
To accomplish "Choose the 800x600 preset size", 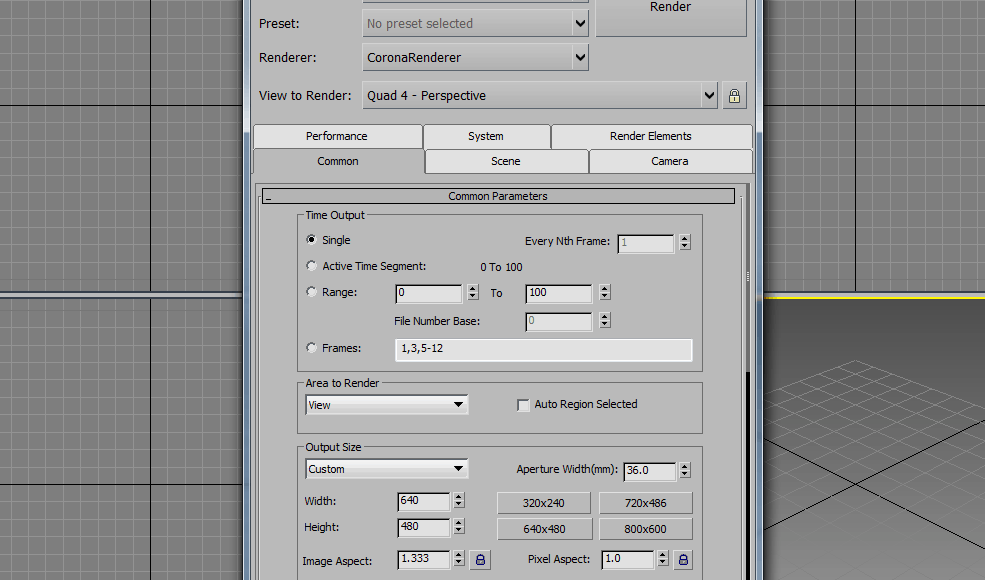I will 645,529.
